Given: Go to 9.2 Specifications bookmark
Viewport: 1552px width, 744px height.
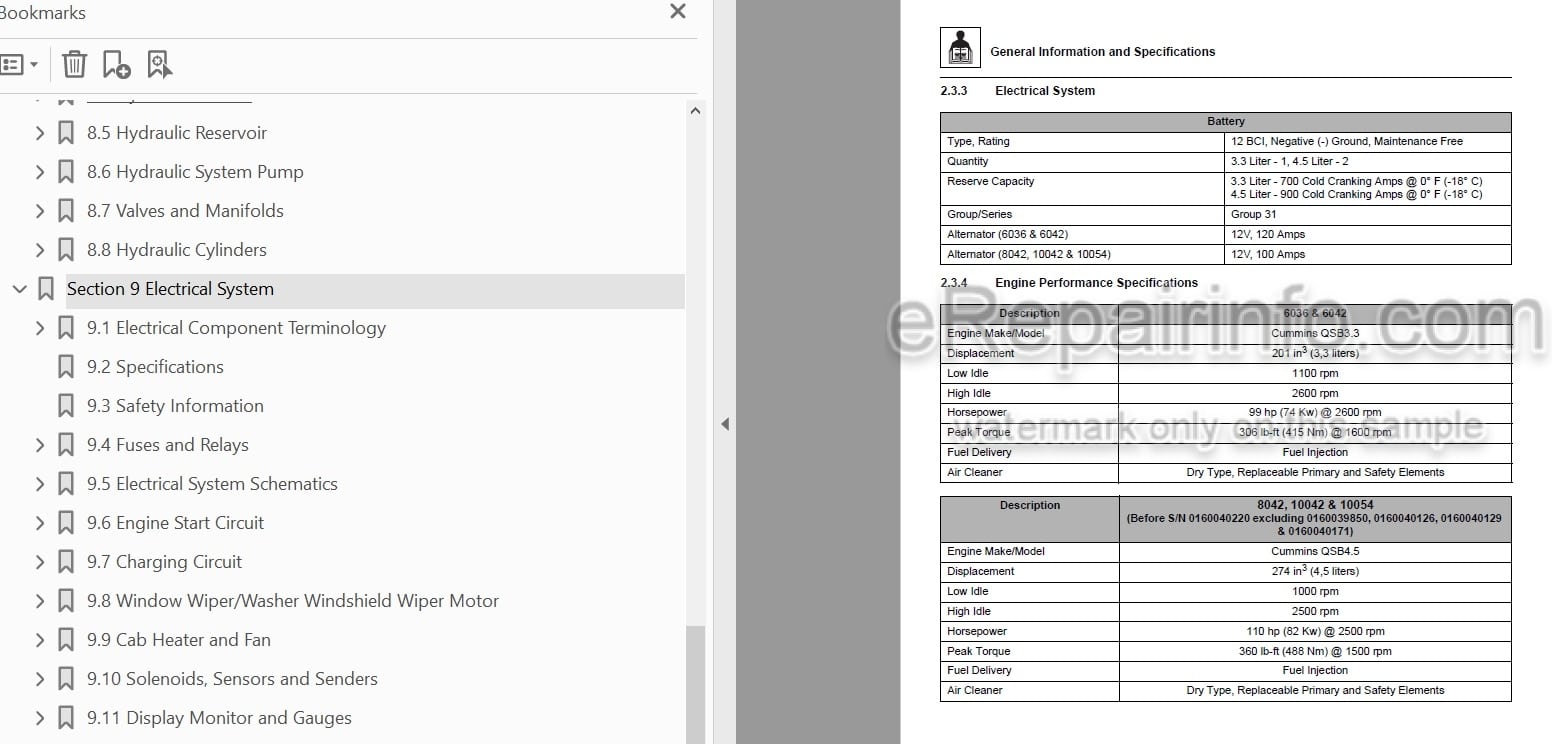Looking at the screenshot, I should coord(155,367).
